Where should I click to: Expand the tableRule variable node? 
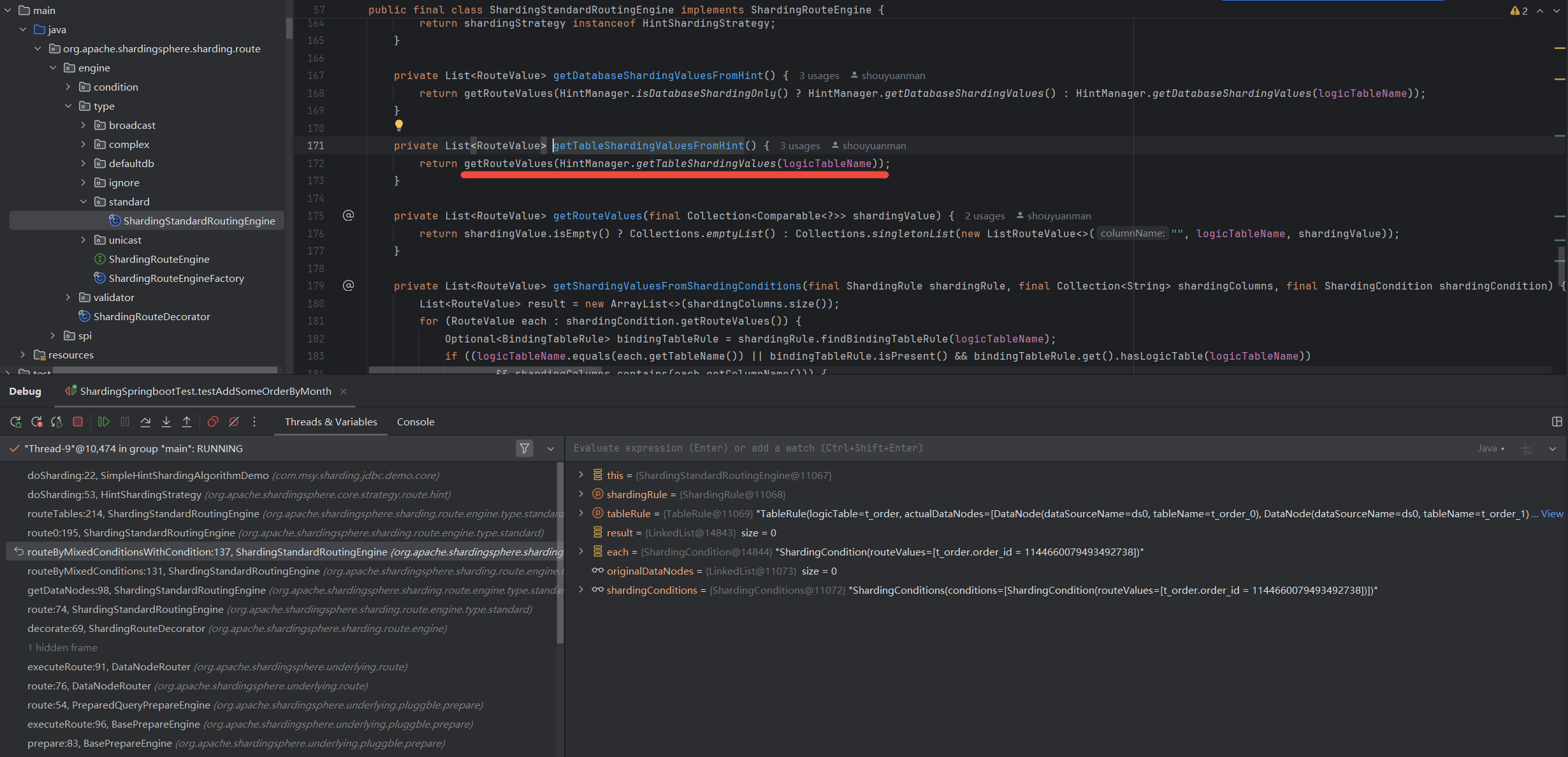(x=581, y=513)
